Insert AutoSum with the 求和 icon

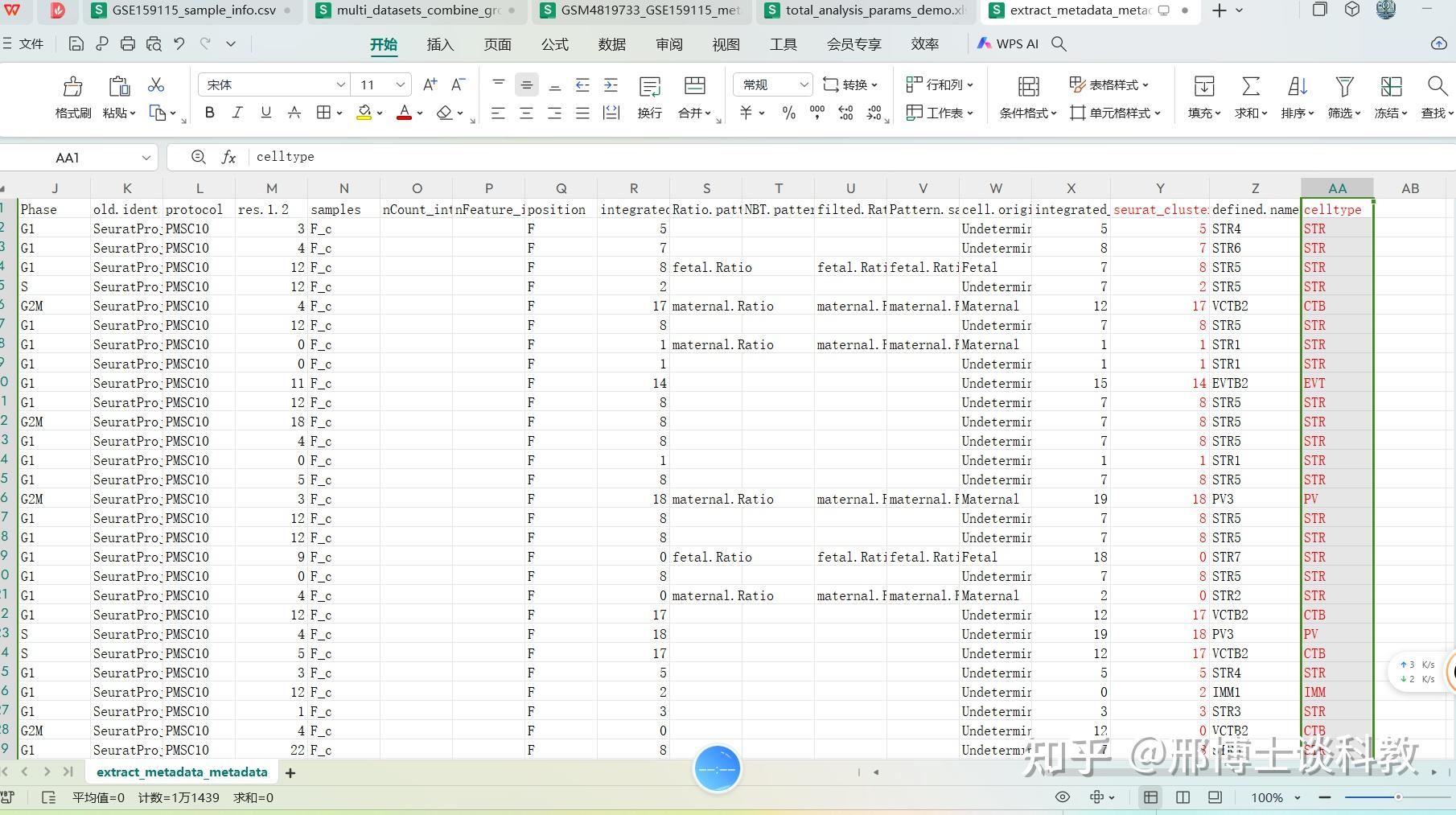tap(1249, 97)
